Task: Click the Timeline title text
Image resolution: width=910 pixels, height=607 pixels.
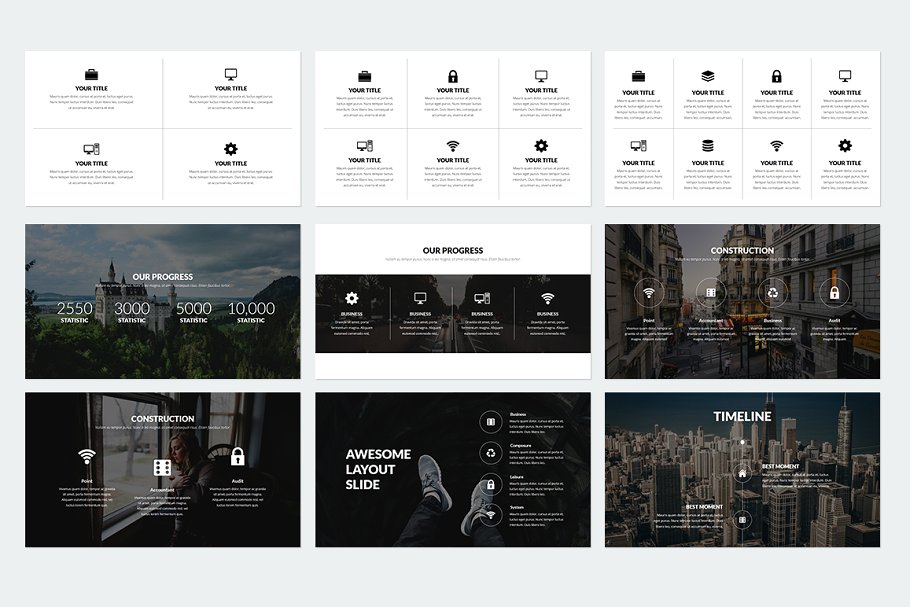Action: pos(742,416)
